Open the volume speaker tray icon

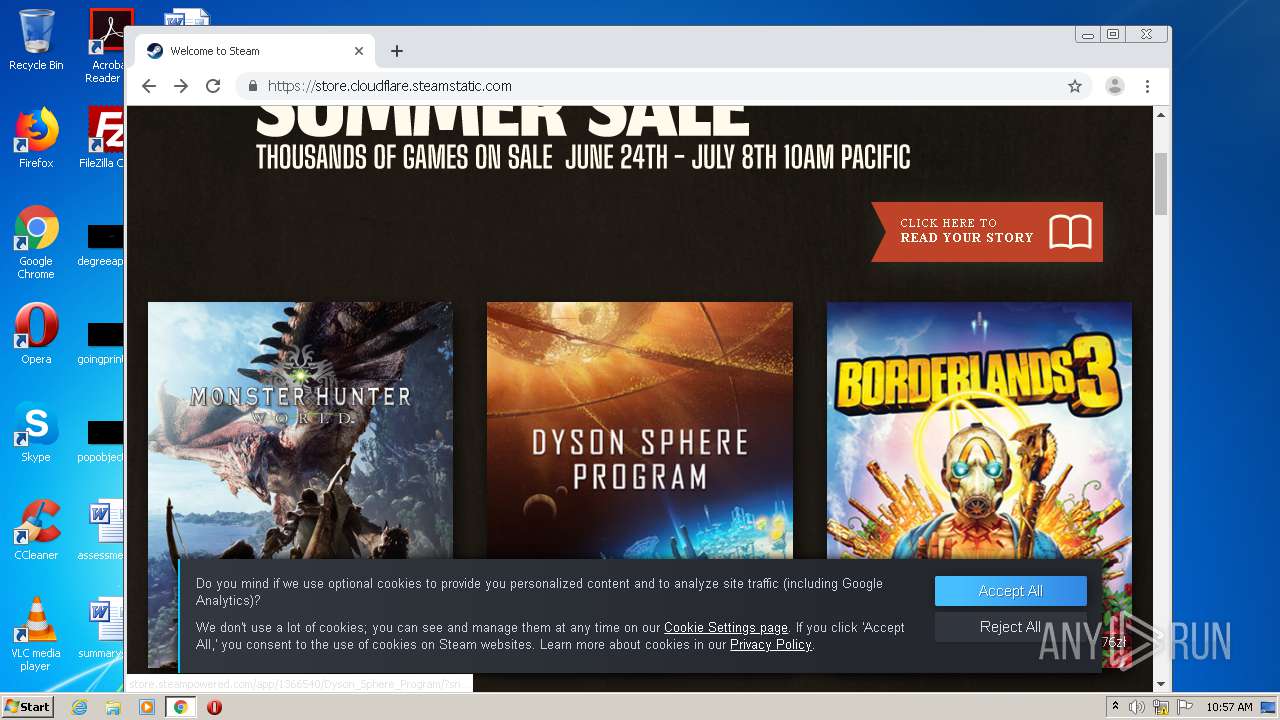(1137, 707)
